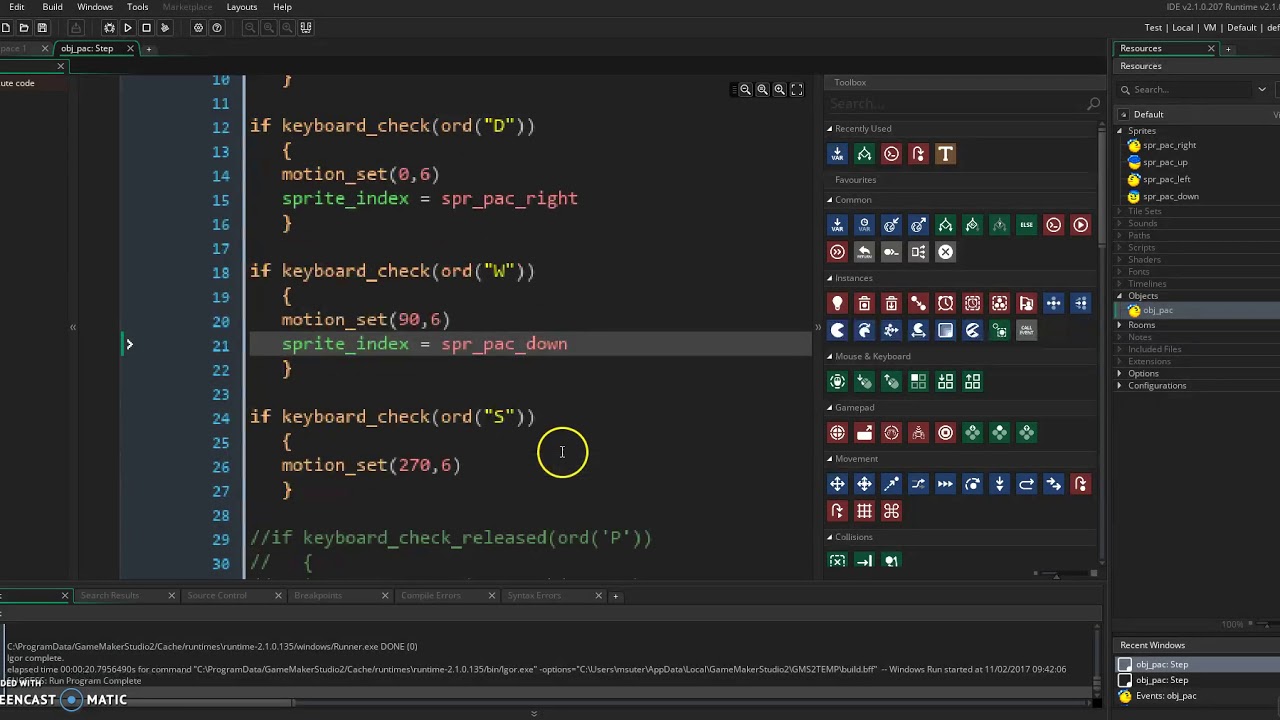
Task: Reset zoom in the code editor
Action: [762, 90]
